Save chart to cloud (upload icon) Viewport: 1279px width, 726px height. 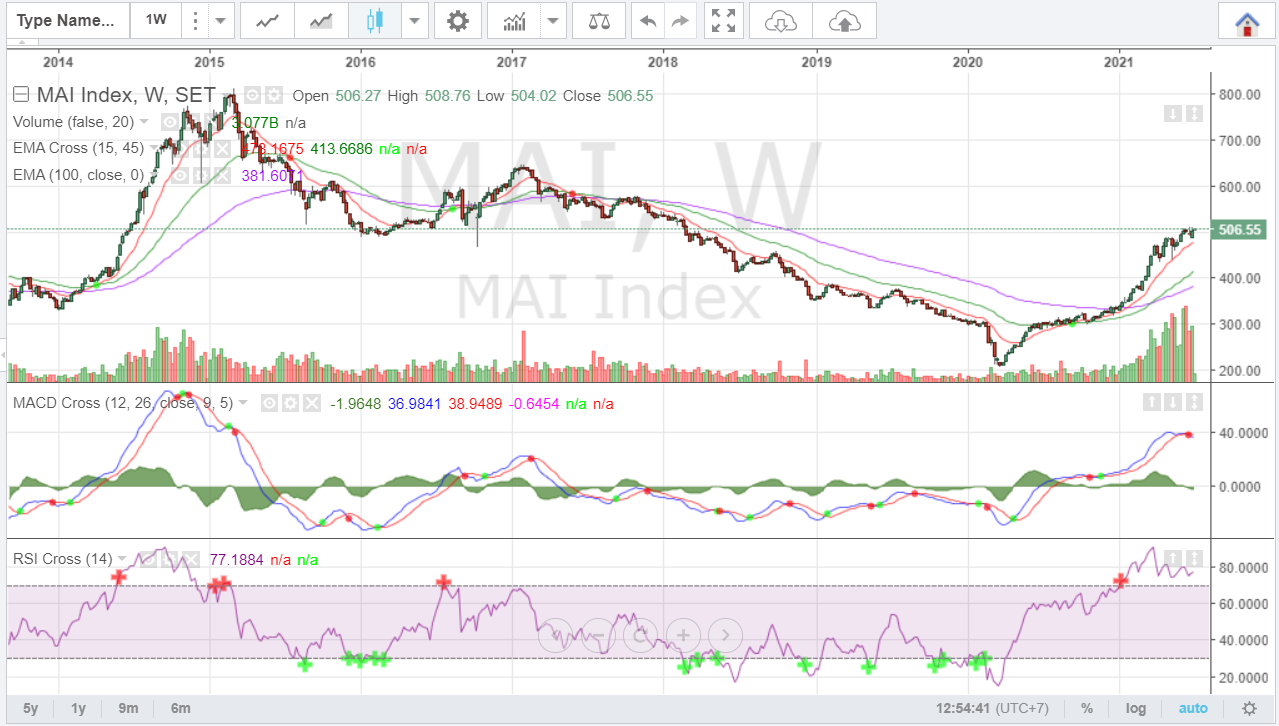pos(844,20)
